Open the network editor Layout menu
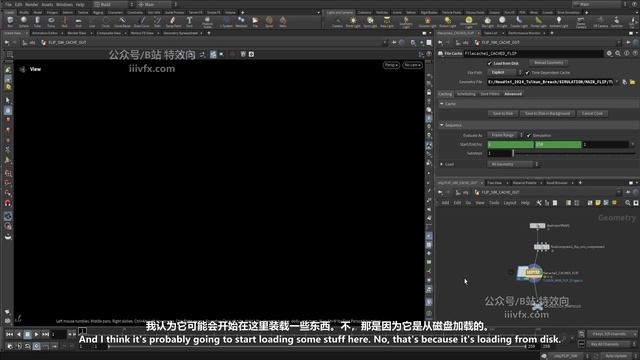 coord(510,203)
